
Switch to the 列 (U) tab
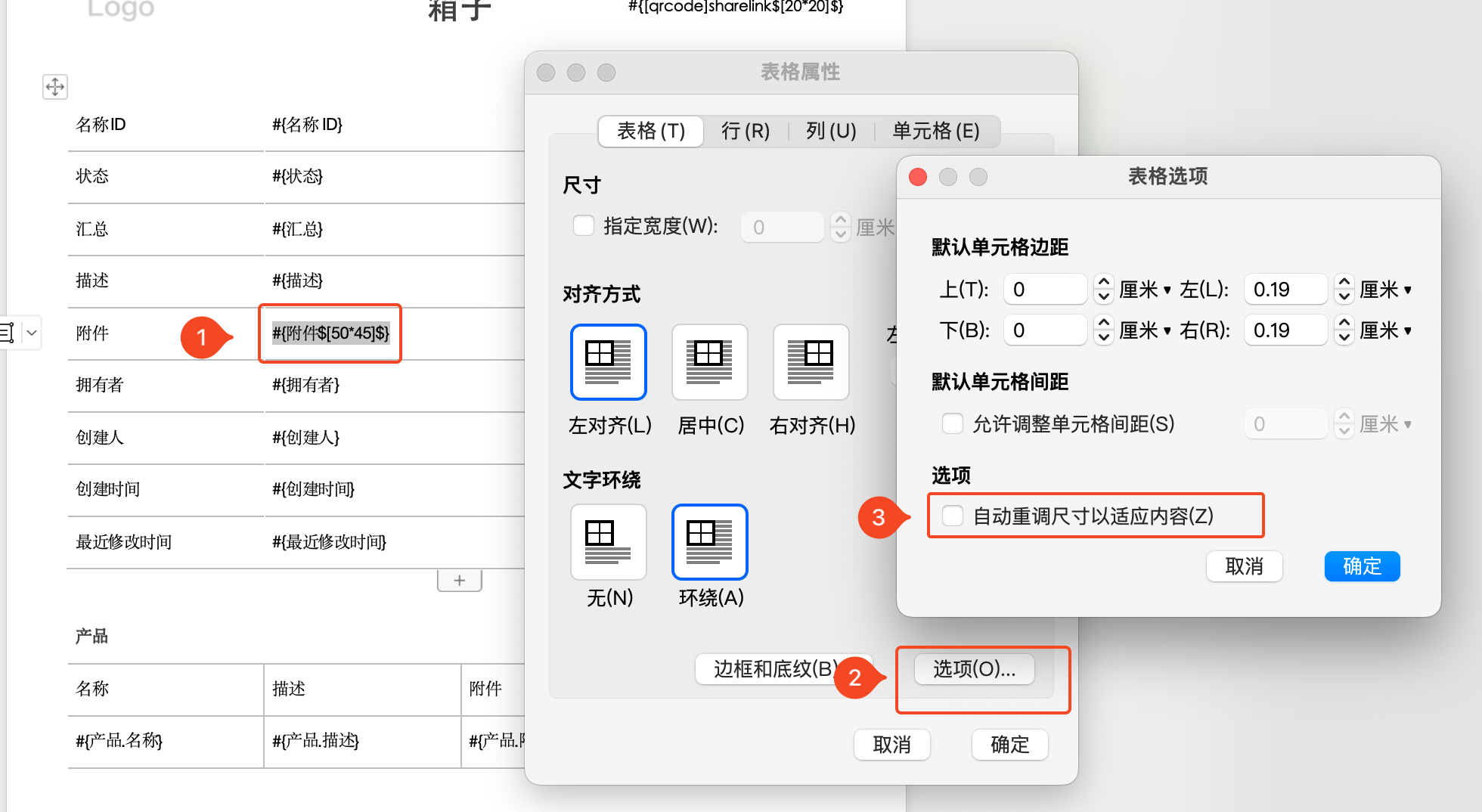831,131
